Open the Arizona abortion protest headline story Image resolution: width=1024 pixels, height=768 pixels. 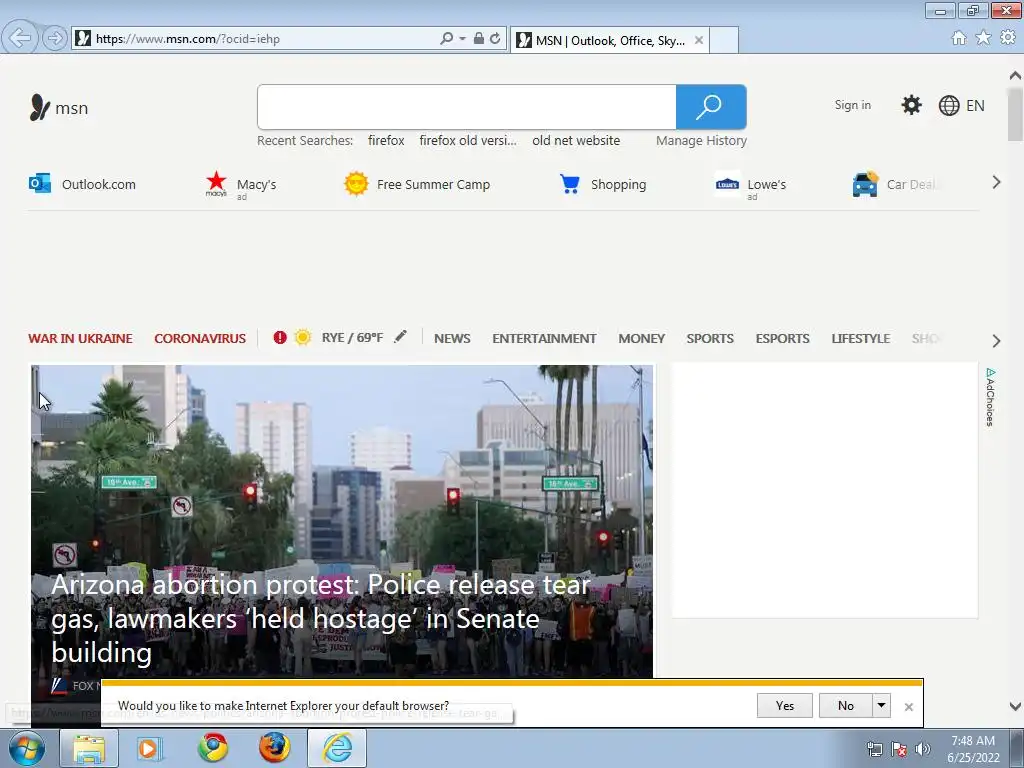(321, 618)
